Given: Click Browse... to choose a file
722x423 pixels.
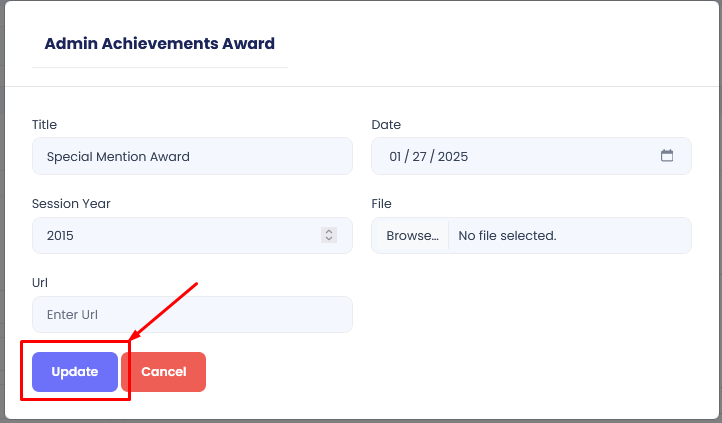Looking at the screenshot, I should pos(412,236).
